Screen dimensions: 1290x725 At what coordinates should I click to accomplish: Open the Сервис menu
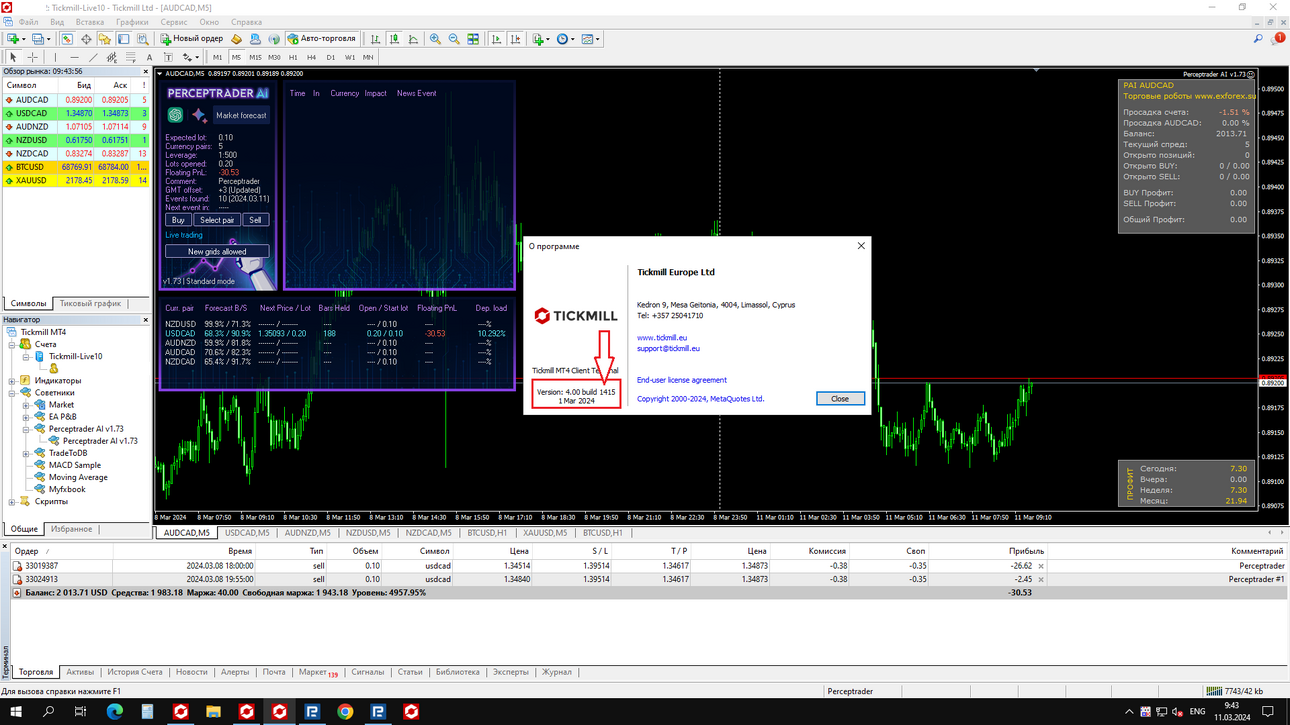point(174,22)
